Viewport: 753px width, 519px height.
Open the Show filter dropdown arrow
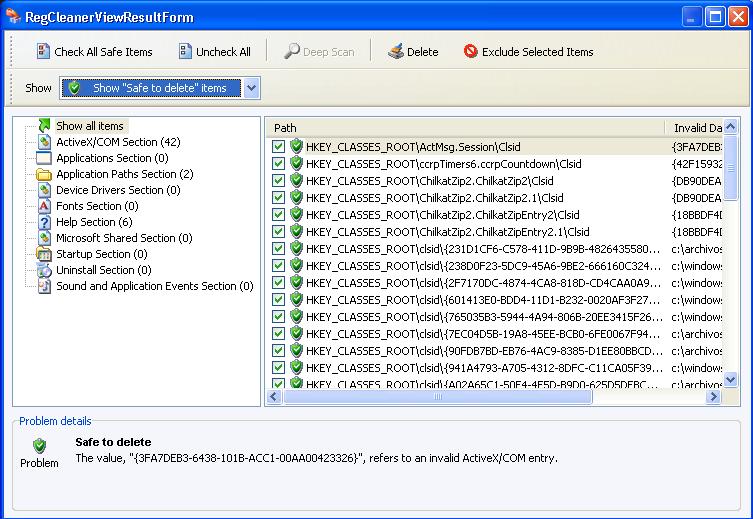(252, 88)
